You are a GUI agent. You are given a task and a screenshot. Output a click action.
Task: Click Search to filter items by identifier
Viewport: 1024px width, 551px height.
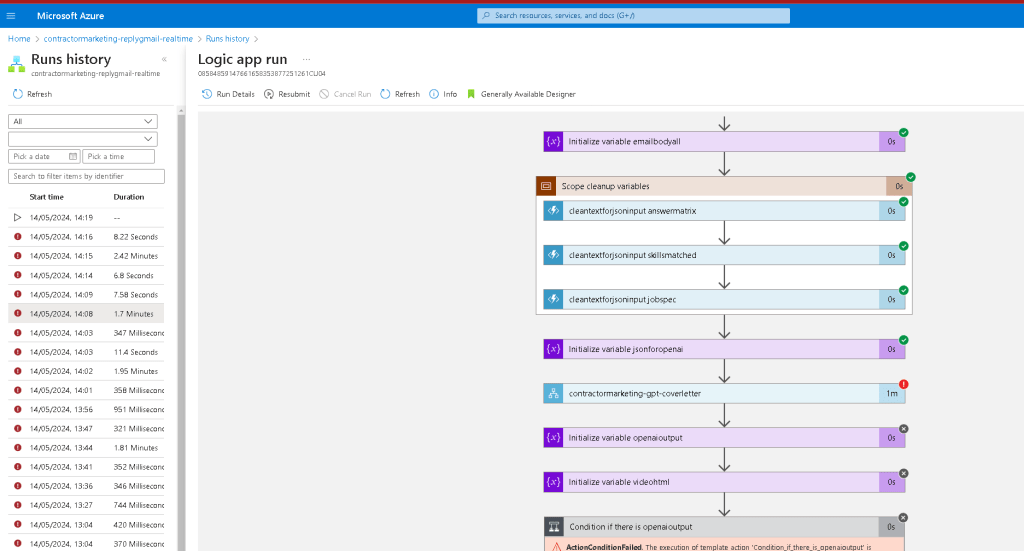86,176
